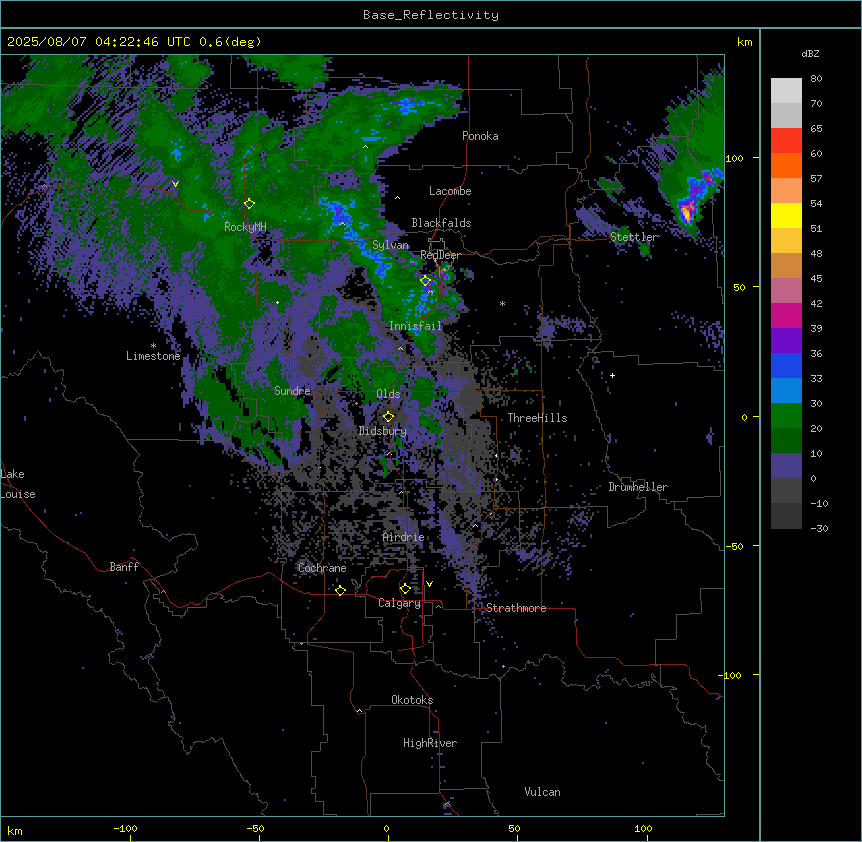Image resolution: width=862 pixels, height=842 pixels.
Task: Click the yellow V marker east of Calgary
Action: [x=429, y=584]
